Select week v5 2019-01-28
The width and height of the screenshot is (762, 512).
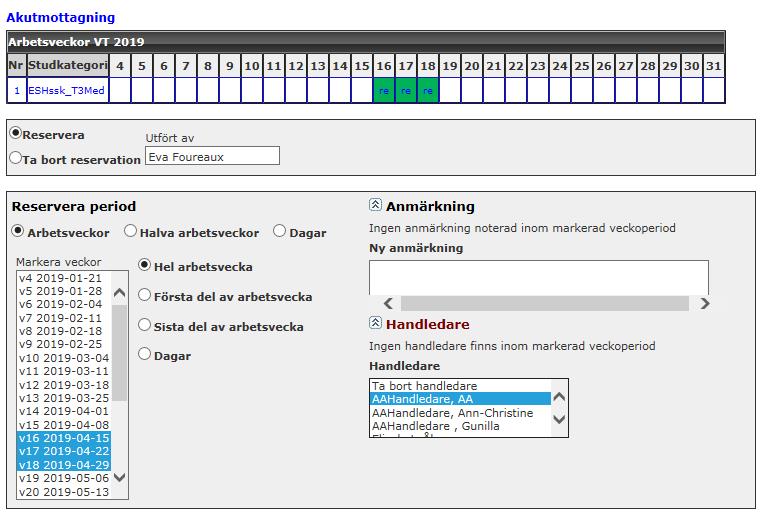point(64,291)
